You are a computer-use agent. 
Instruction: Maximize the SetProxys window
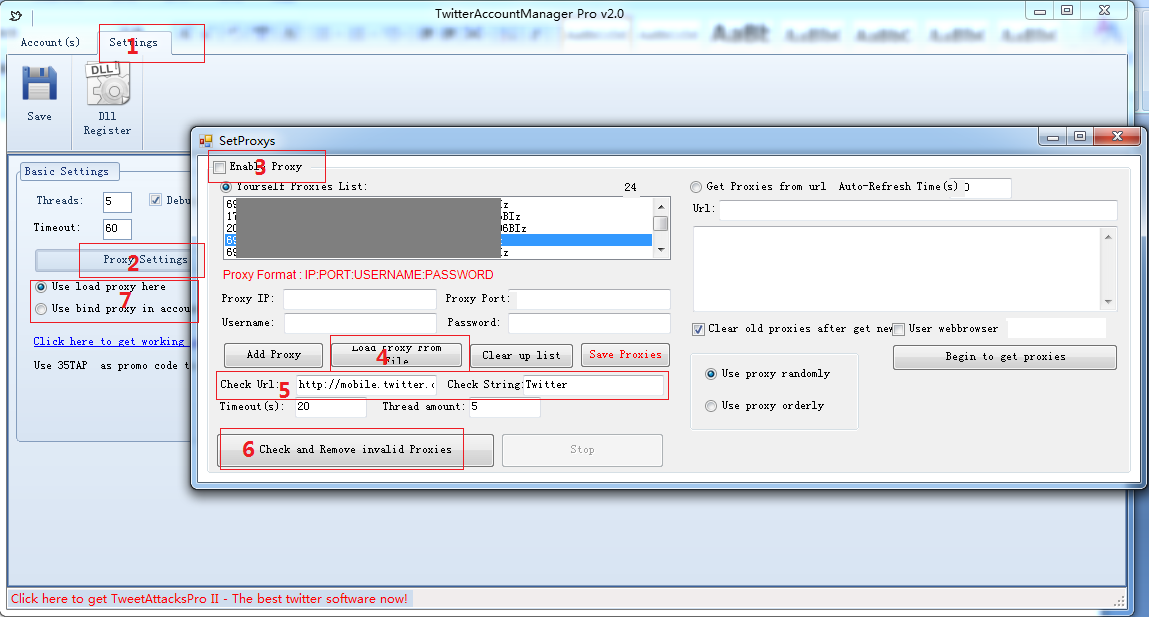tap(1080, 136)
